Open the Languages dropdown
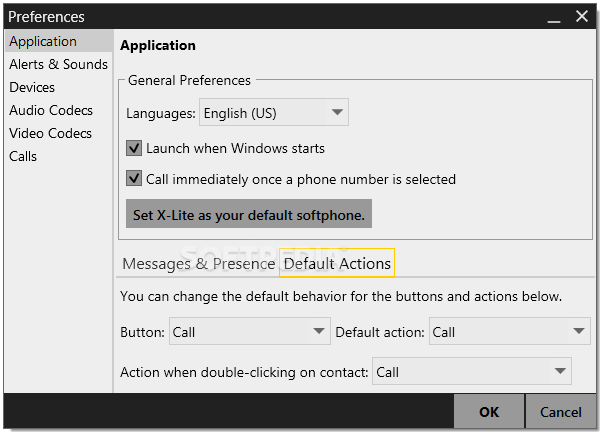Screen dimensions: 600x432 pos(274,112)
